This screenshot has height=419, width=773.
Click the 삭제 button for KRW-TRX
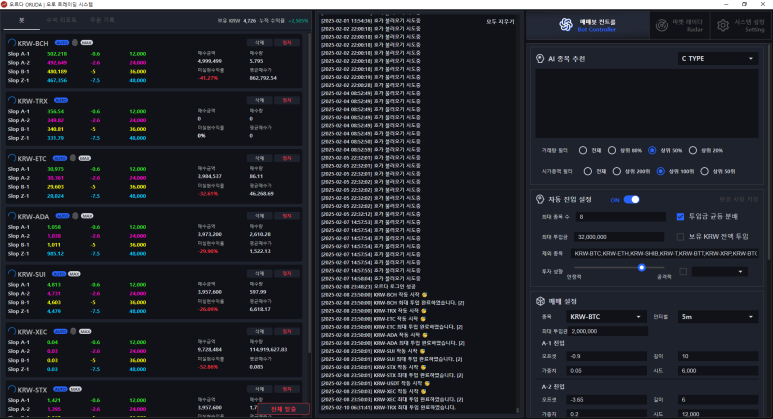[x=259, y=101]
